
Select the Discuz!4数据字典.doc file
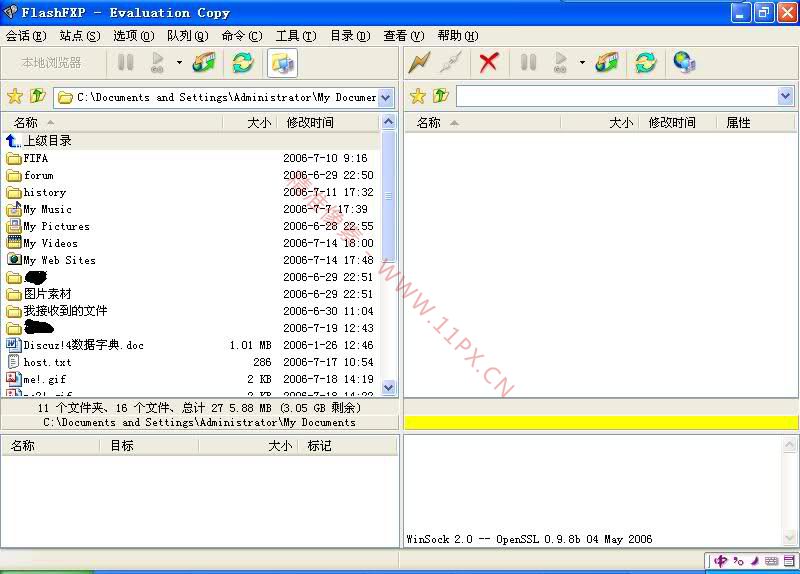tap(84, 345)
